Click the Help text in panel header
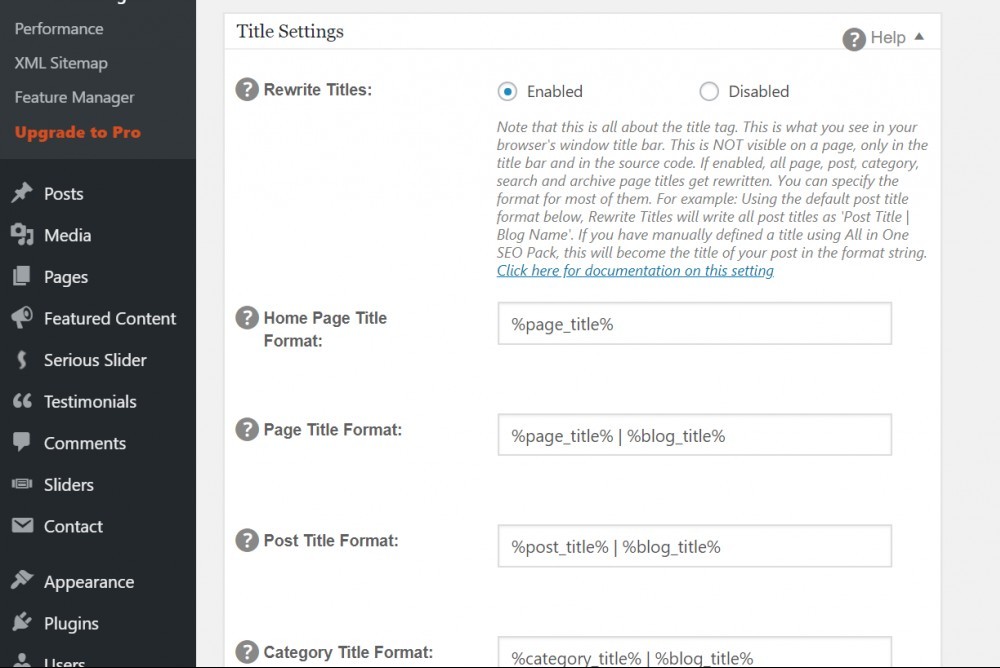The height and width of the screenshot is (668, 1000). [888, 38]
